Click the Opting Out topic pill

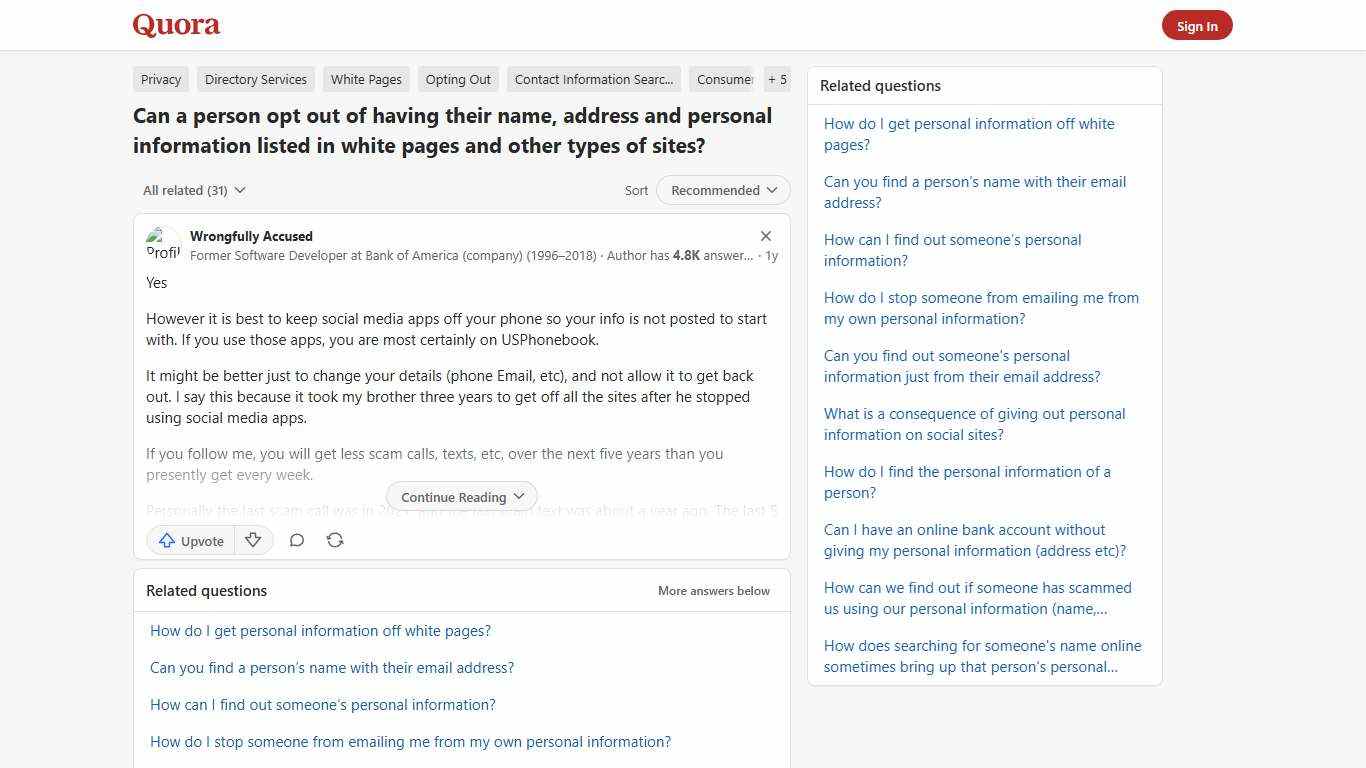pos(458,79)
